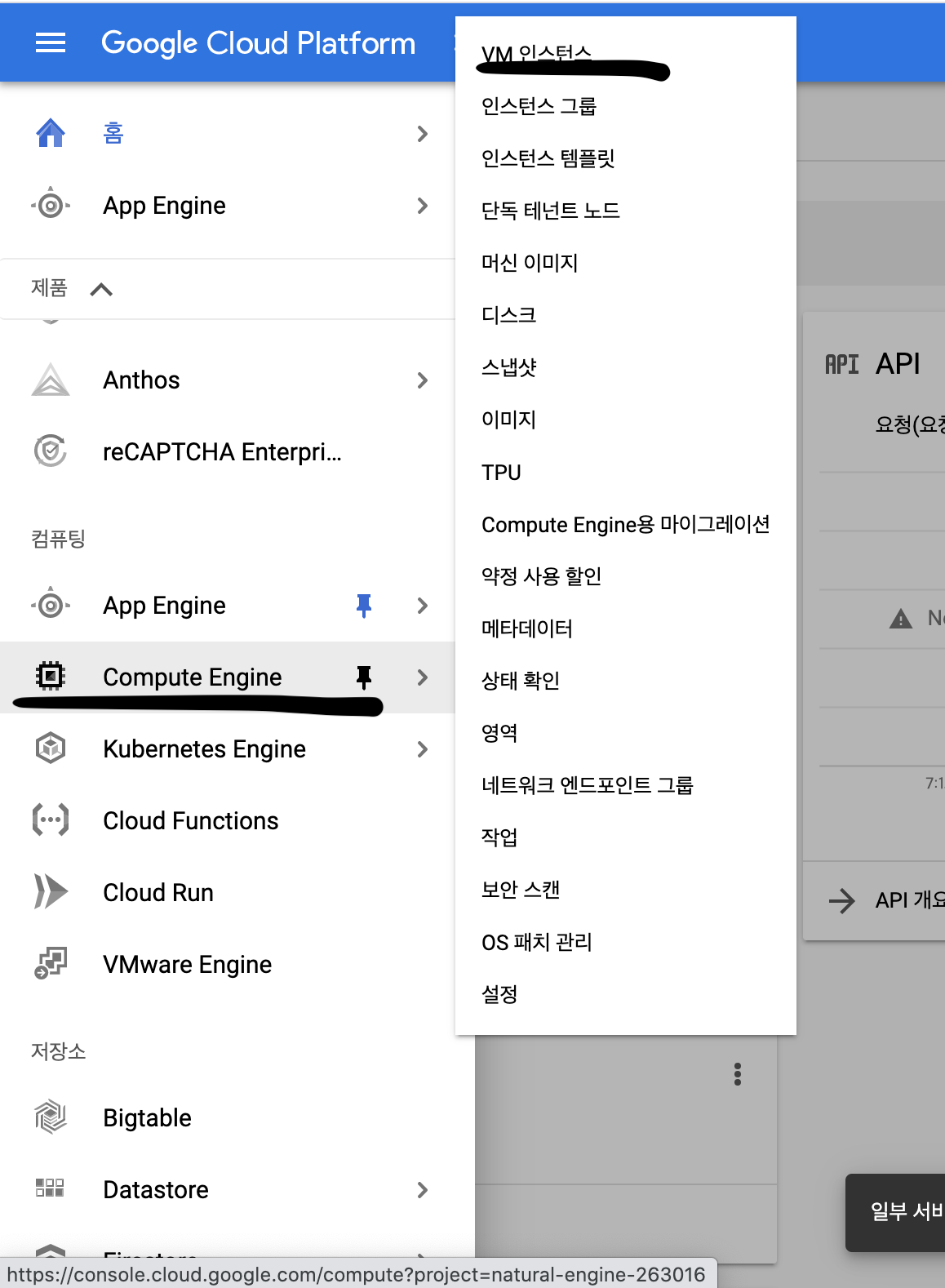Click the Cloud Run arrows icon

point(51,891)
